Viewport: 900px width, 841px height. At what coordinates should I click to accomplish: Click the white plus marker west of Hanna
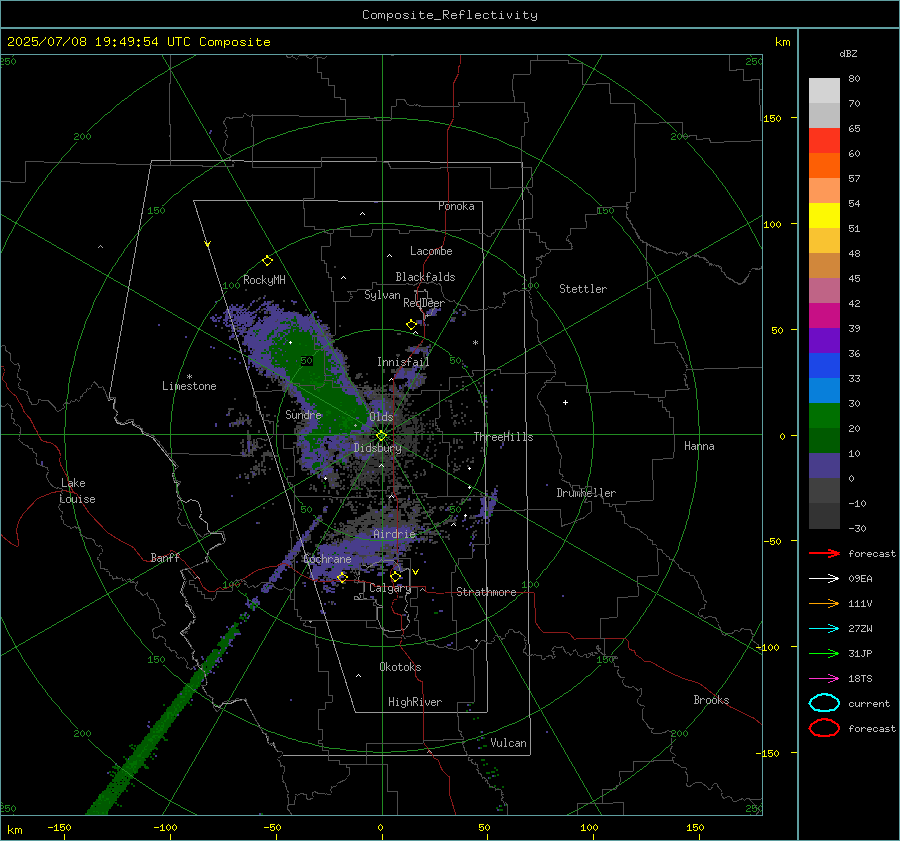565,402
